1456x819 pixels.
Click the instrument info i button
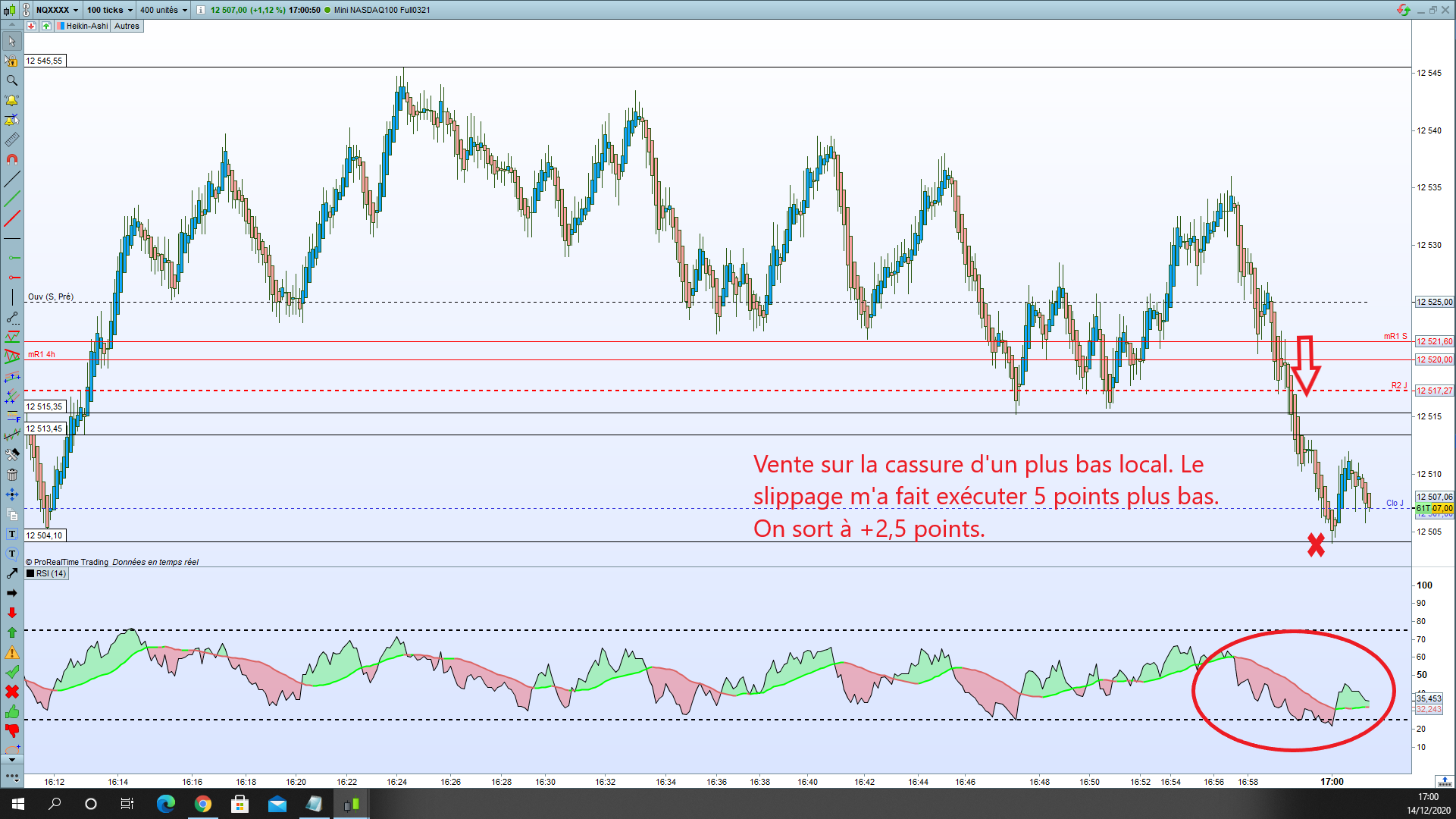coord(200,10)
